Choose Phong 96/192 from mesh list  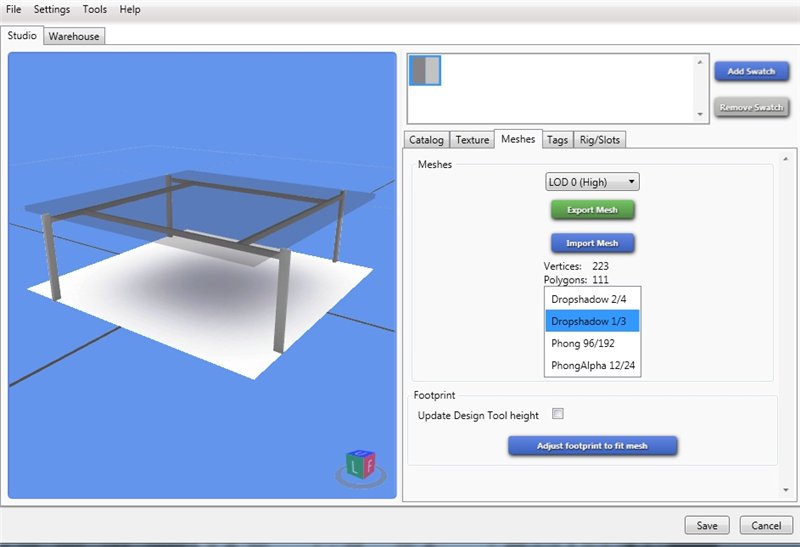591,343
